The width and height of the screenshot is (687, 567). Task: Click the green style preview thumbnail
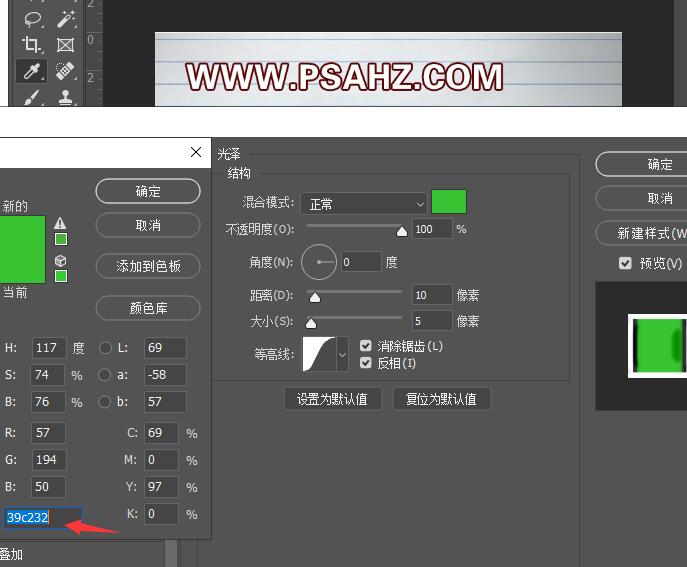pyautogui.click(x=657, y=346)
